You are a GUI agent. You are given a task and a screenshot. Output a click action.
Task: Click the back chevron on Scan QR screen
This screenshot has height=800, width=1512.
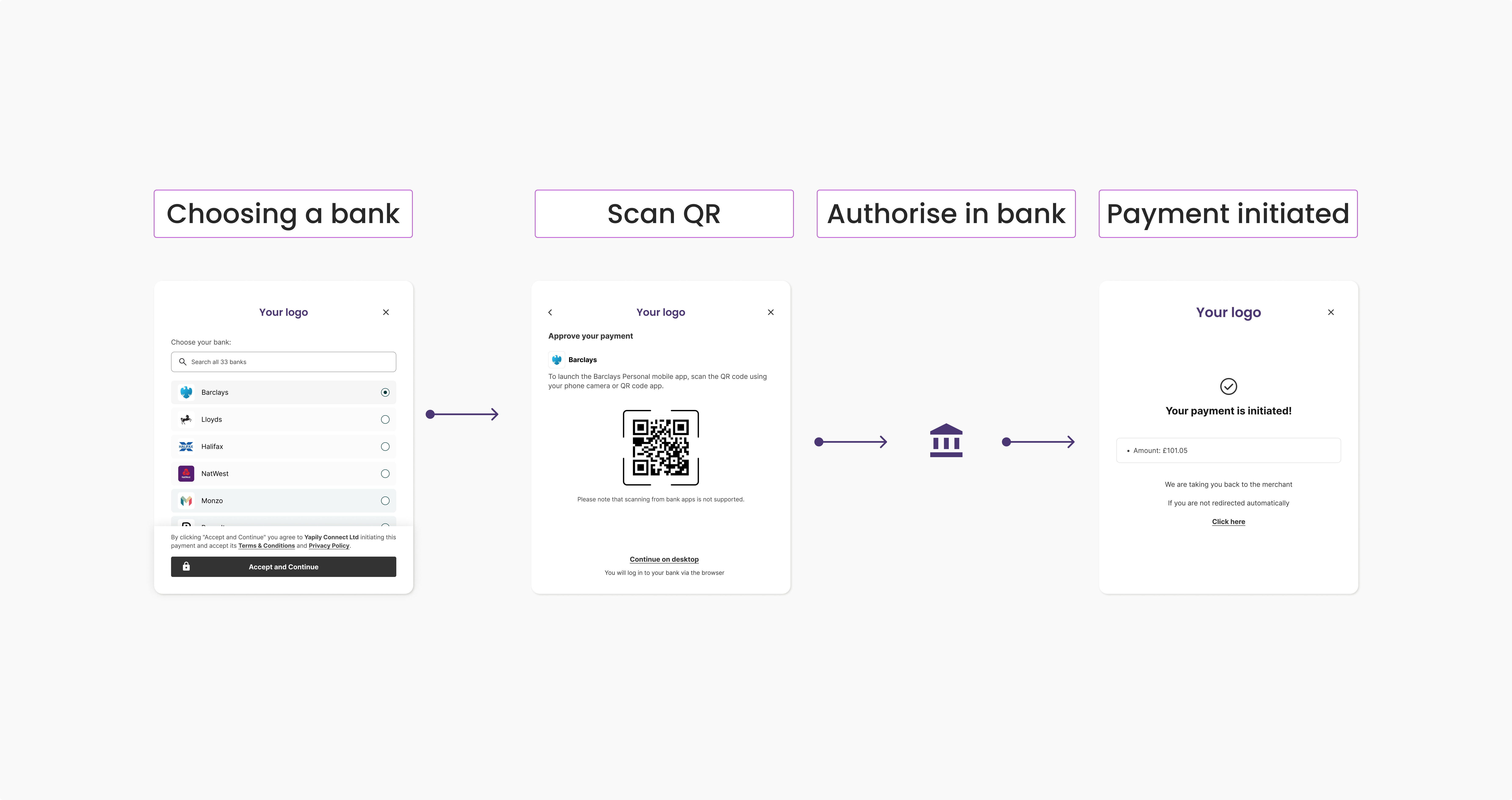(x=550, y=312)
